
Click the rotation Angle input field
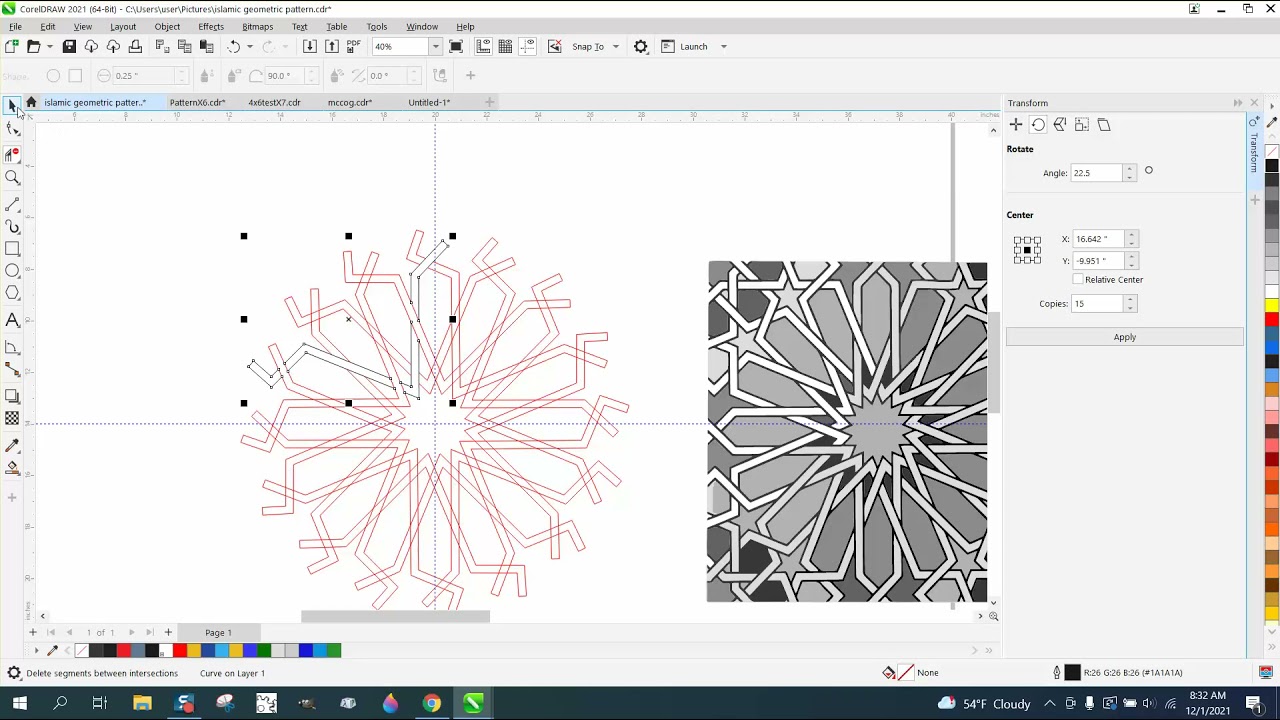tap(1096, 173)
